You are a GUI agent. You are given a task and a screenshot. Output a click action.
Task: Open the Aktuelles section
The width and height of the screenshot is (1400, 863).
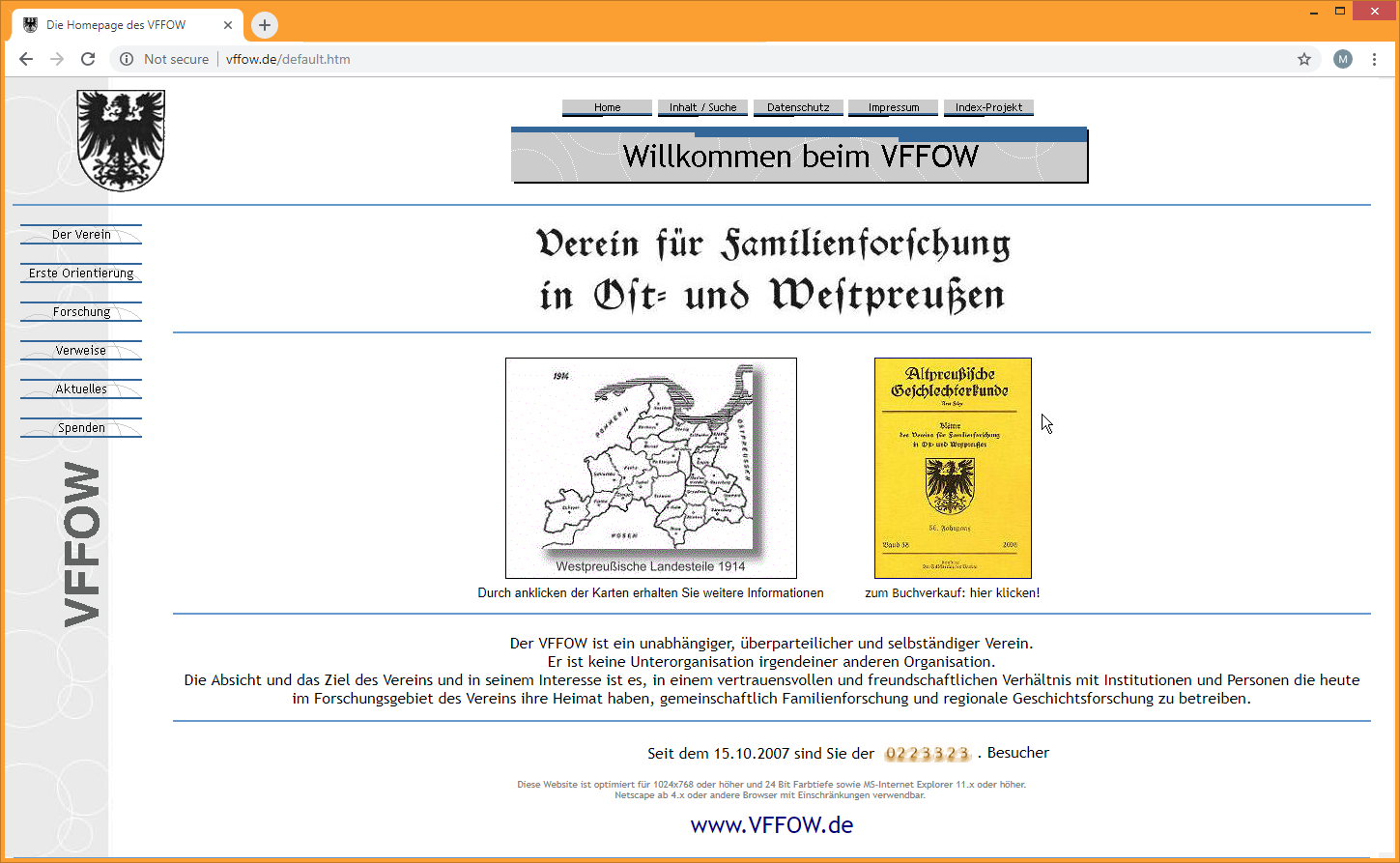tap(80, 388)
